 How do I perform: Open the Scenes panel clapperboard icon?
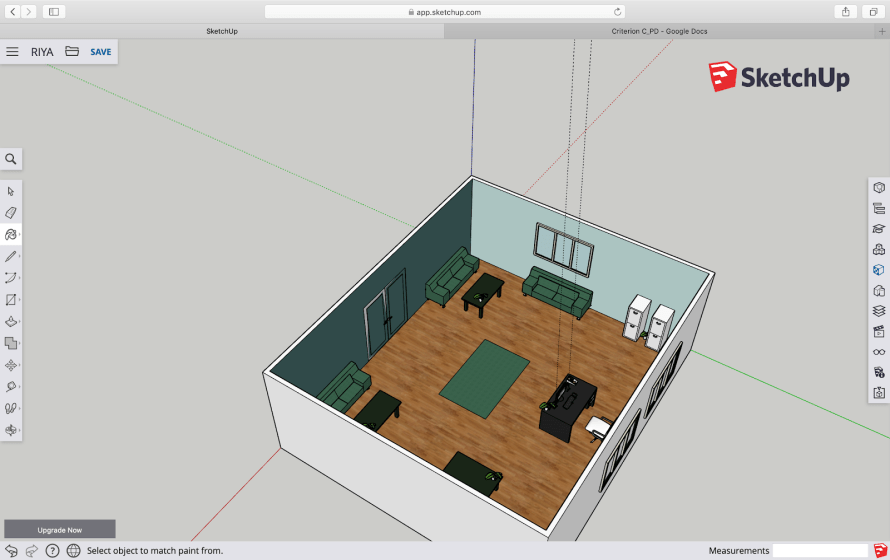coord(878,331)
